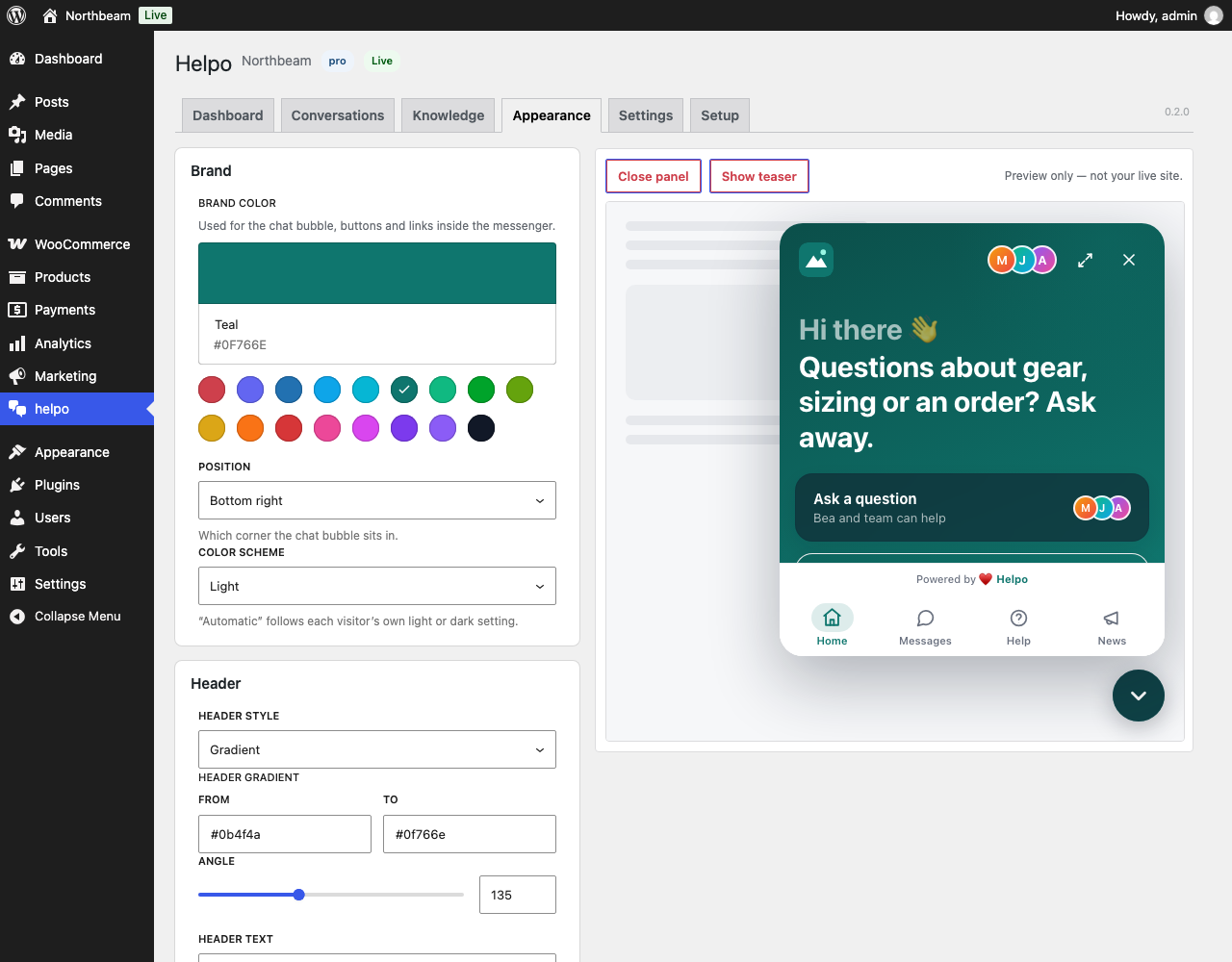1232x962 pixels.
Task: Open Posts via the pin icon
Action: coord(17,102)
